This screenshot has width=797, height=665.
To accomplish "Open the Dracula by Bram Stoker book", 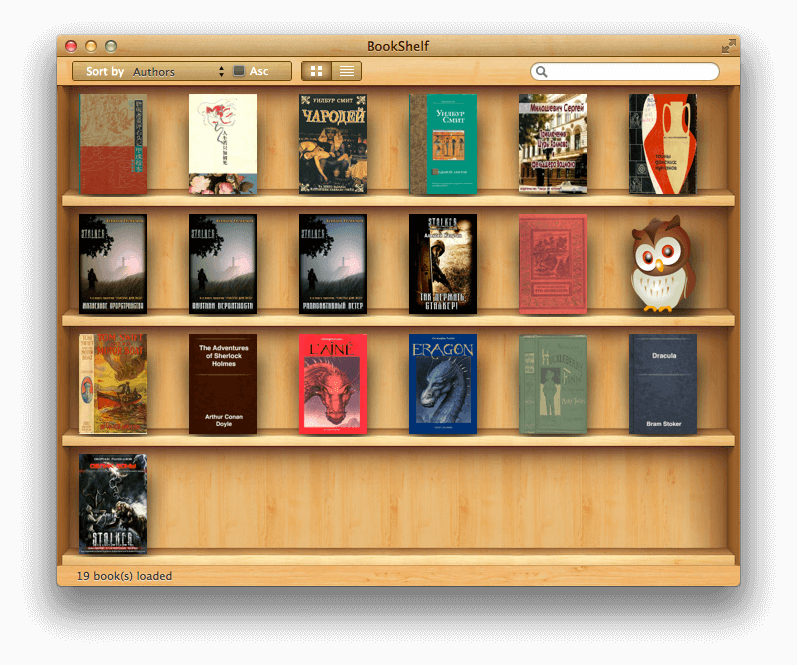I will 663,384.
